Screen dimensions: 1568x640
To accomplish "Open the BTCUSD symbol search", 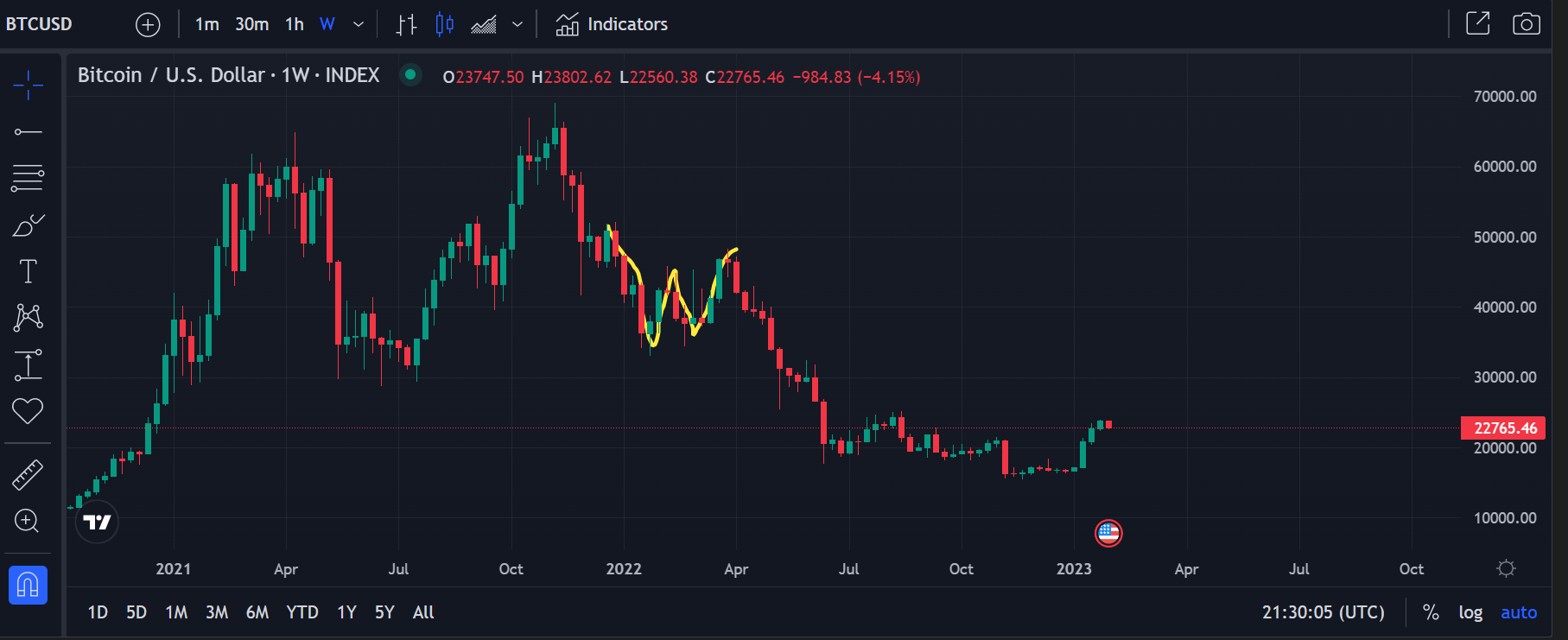I will (x=39, y=24).
